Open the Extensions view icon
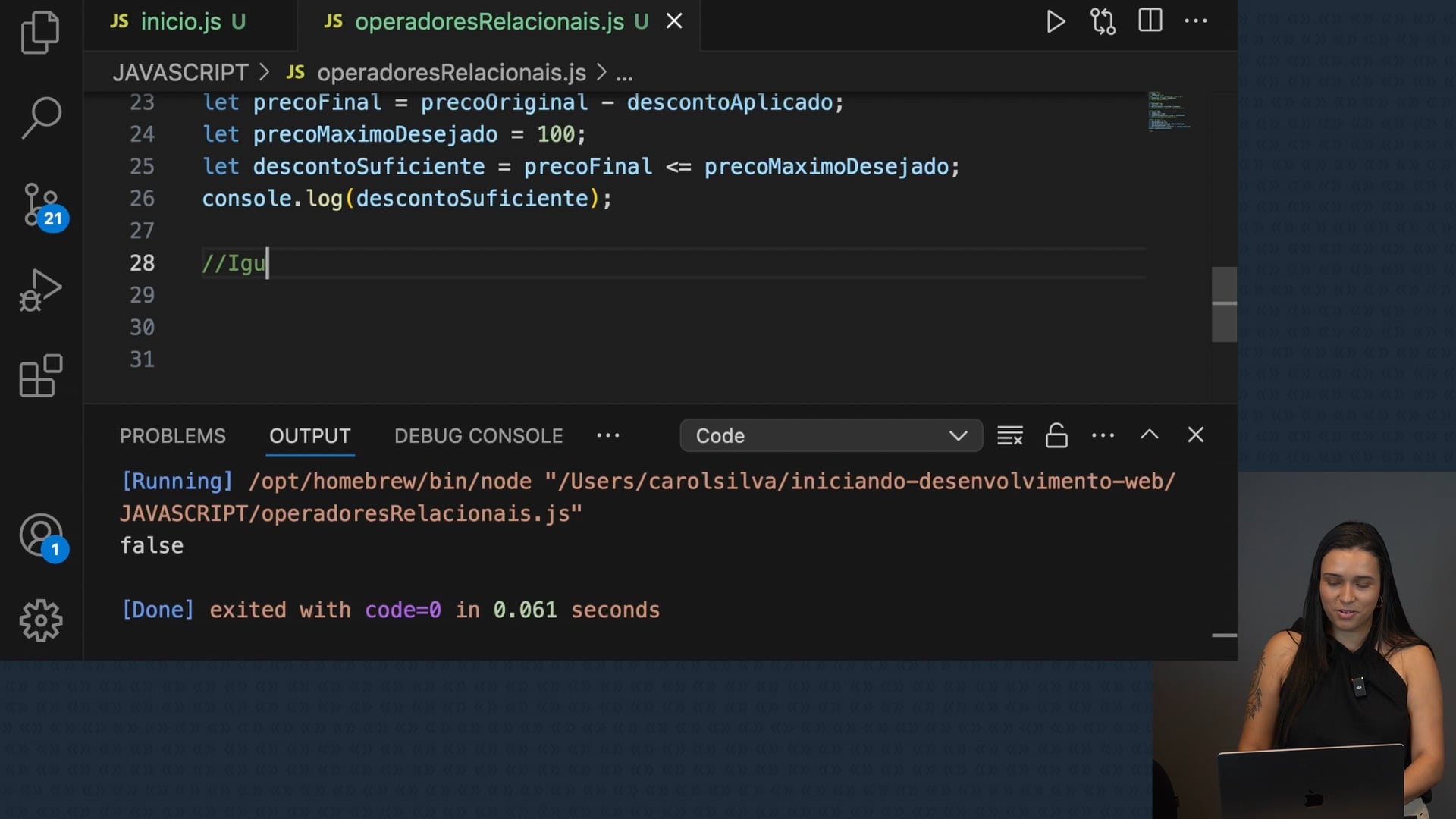The image size is (1456, 819). coord(40,376)
